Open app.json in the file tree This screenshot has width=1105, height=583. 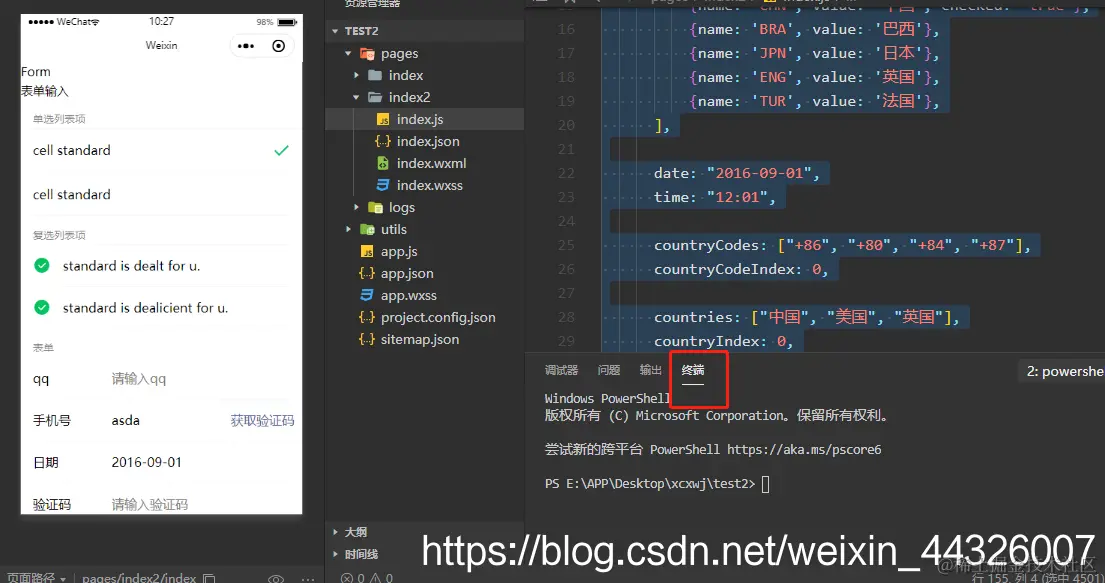(x=407, y=274)
